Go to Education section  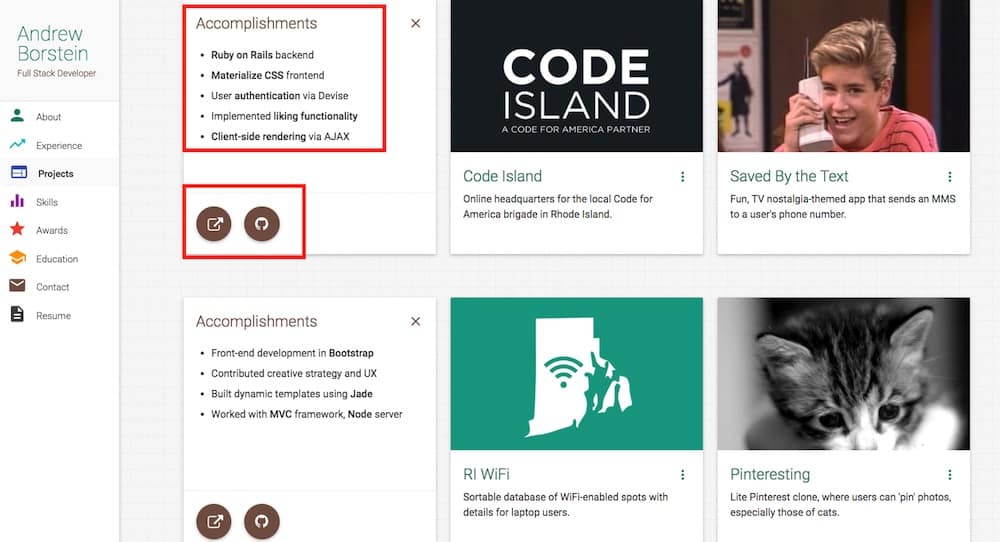[59, 259]
